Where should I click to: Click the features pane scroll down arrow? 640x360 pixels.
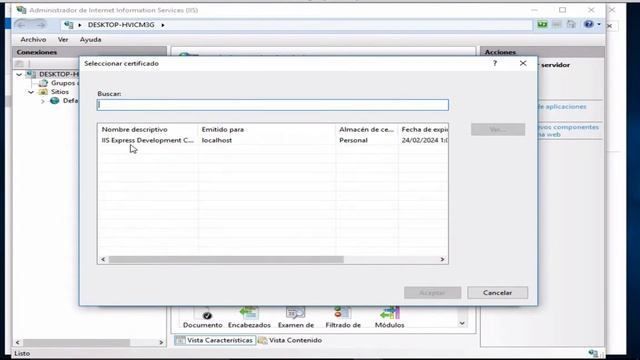[x=462, y=323]
